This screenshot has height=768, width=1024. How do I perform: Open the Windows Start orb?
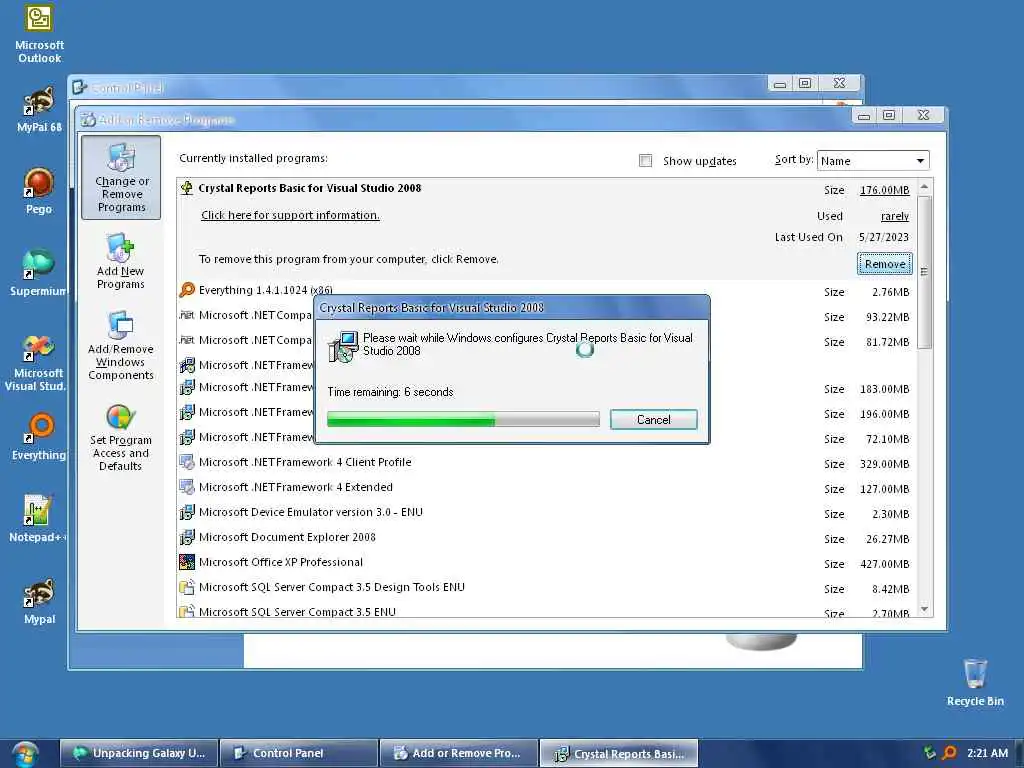pos(25,754)
